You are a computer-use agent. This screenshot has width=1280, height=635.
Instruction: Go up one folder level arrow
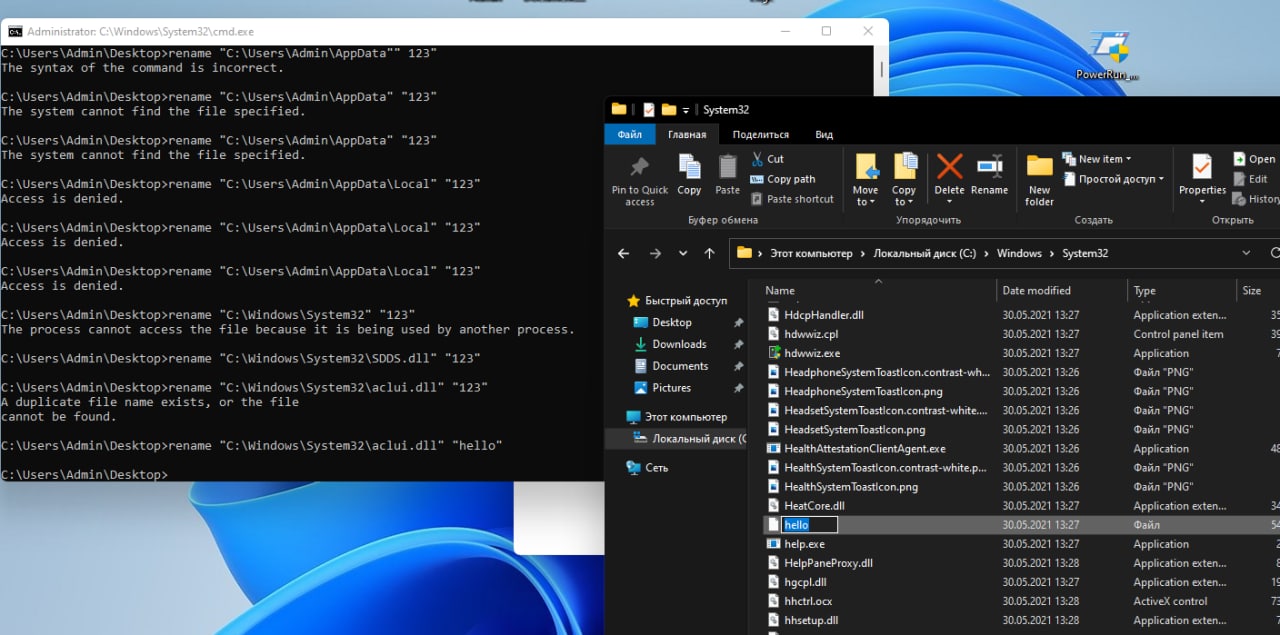click(709, 254)
